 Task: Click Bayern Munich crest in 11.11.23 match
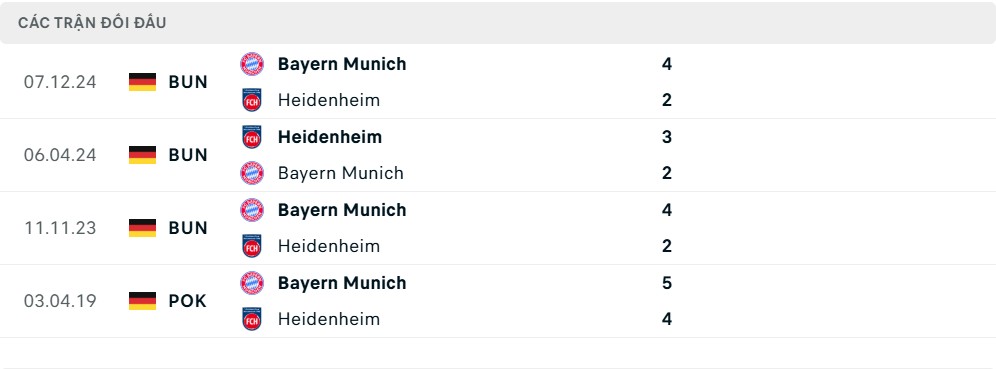coord(252,210)
